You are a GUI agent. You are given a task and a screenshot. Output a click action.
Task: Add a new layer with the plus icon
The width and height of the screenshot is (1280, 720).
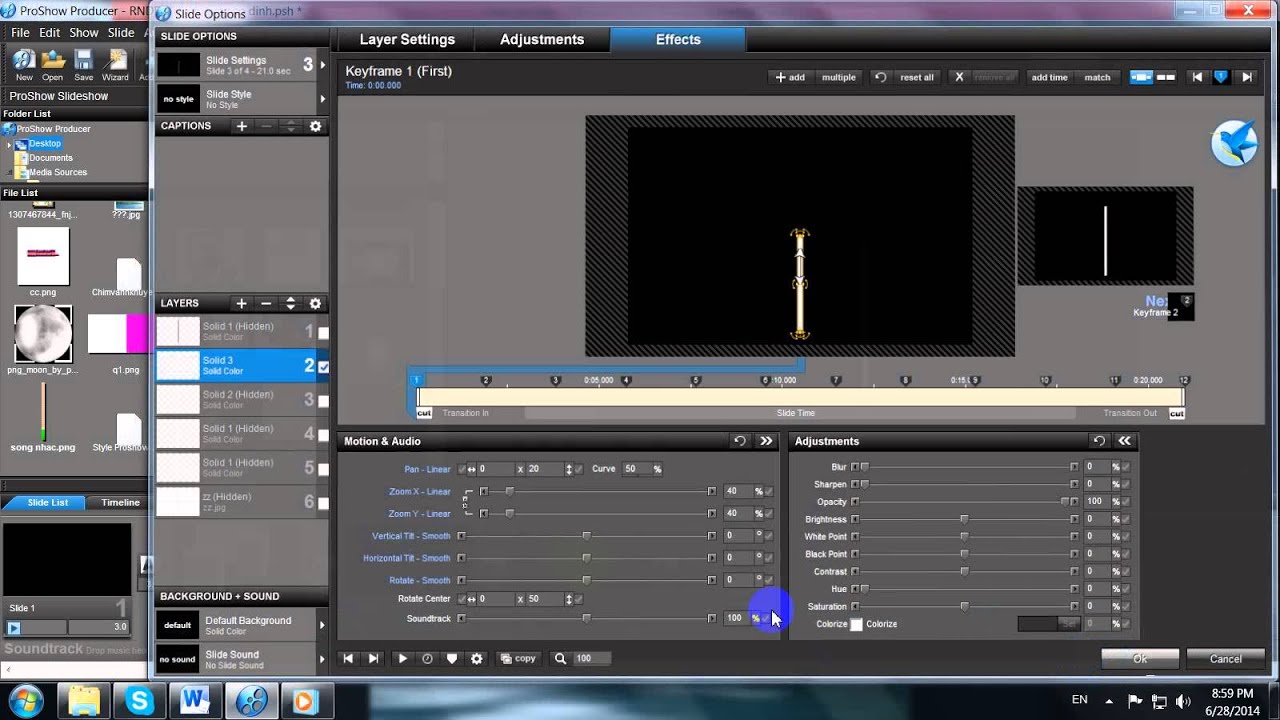coord(241,303)
